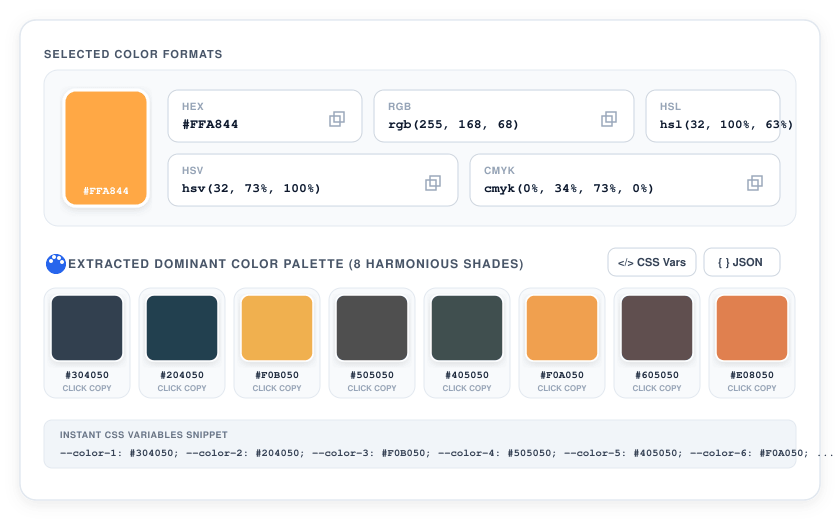Screen dimensions: 840x520
Task: Click the #FFA844 label inside the preview swatch
Action: click(106, 191)
